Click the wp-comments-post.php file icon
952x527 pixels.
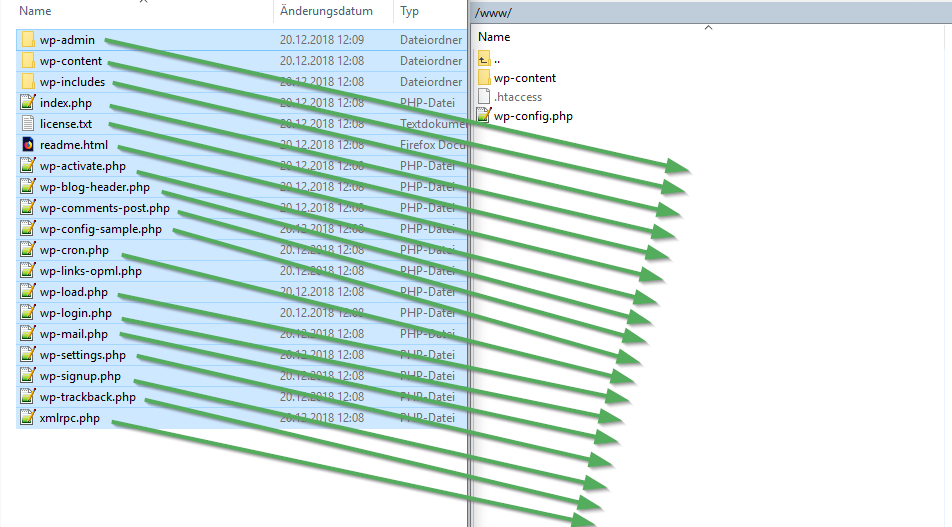[28, 208]
